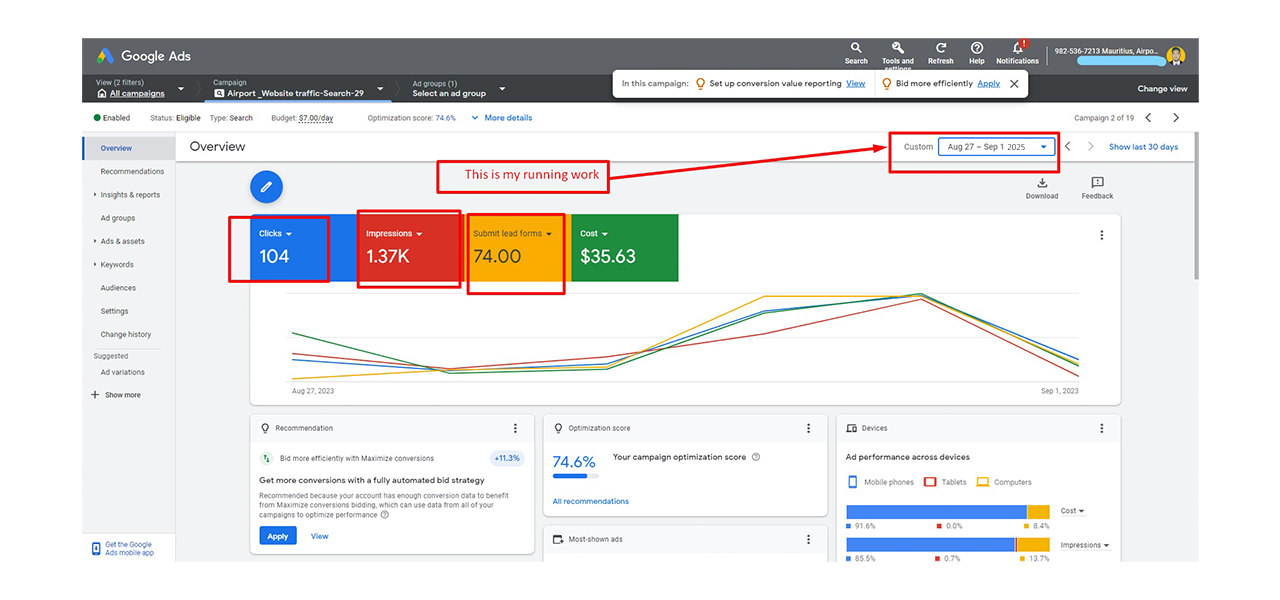The image size is (1280, 600).
Task: Open the Feedback icon
Action: pos(1097,183)
